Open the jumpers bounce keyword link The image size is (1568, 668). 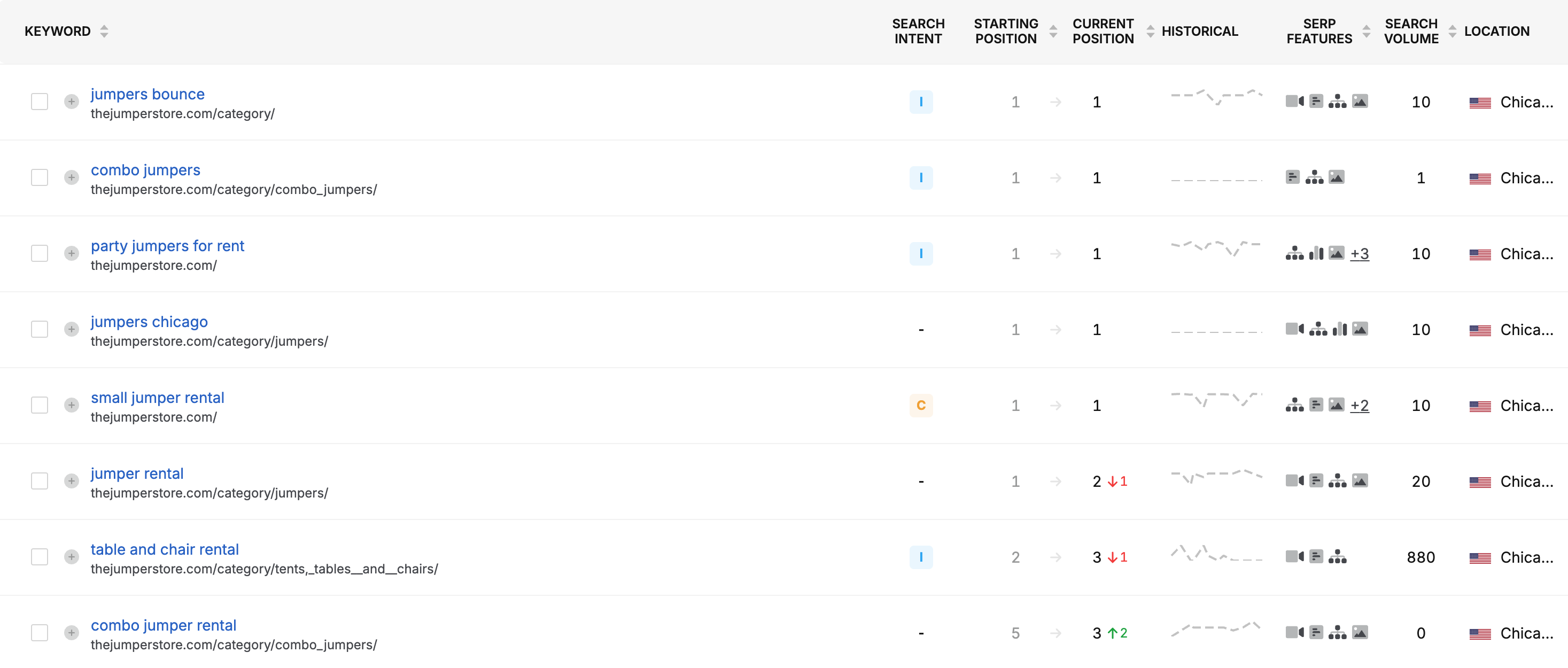tap(148, 94)
